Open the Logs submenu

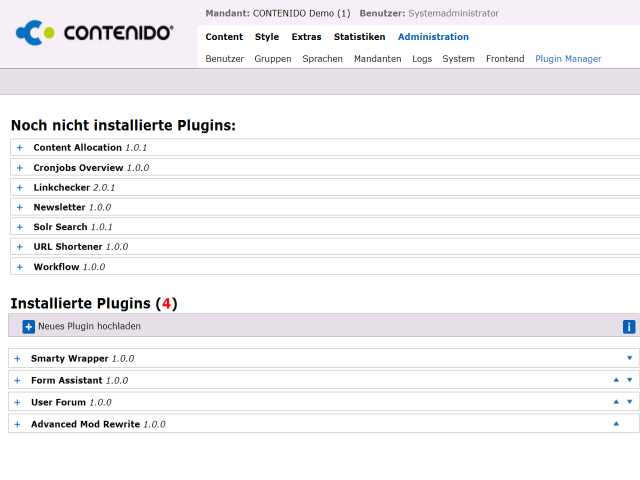tap(422, 59)
